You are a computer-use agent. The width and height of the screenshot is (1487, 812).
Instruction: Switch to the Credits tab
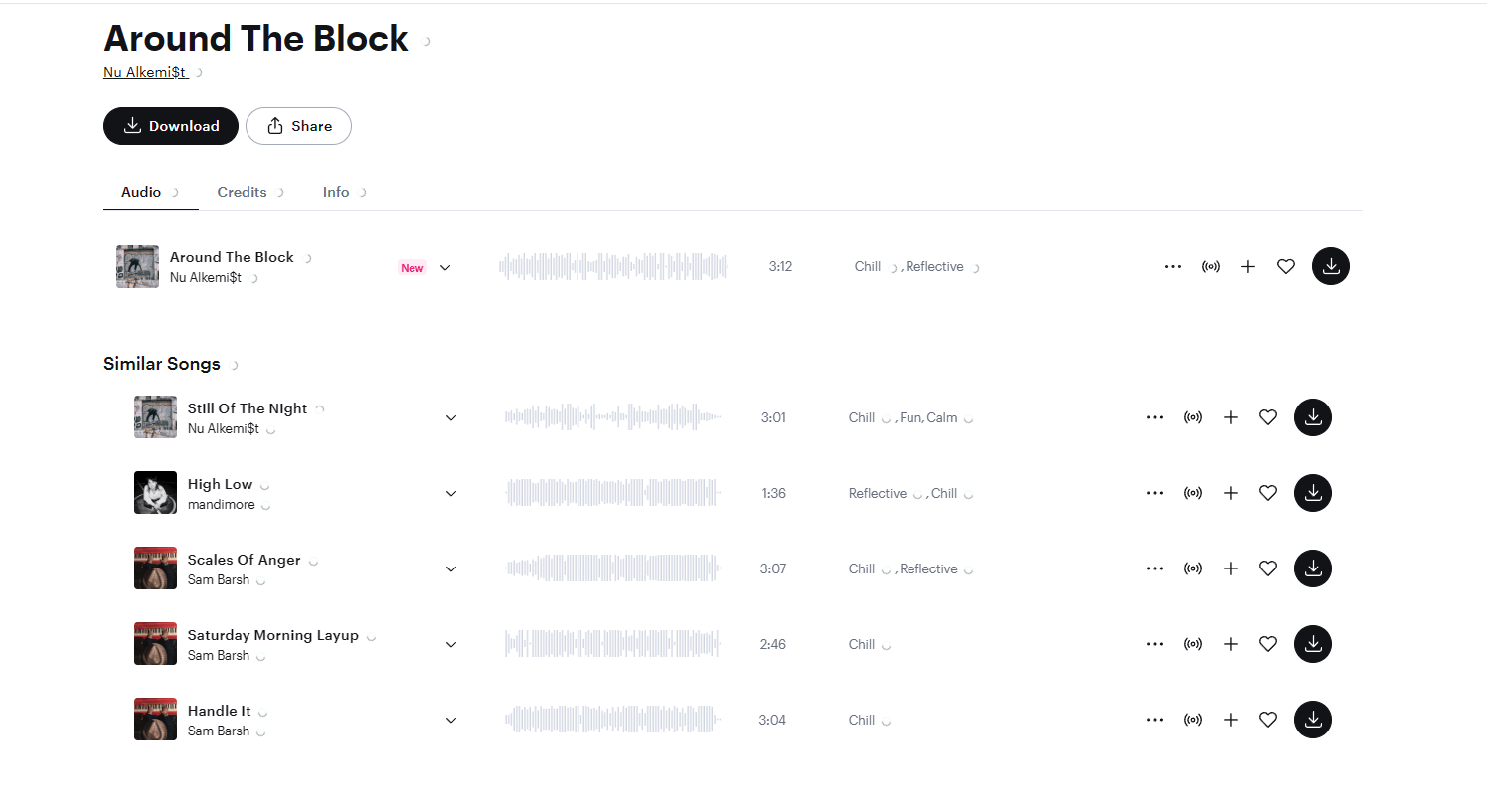[242, 191]
